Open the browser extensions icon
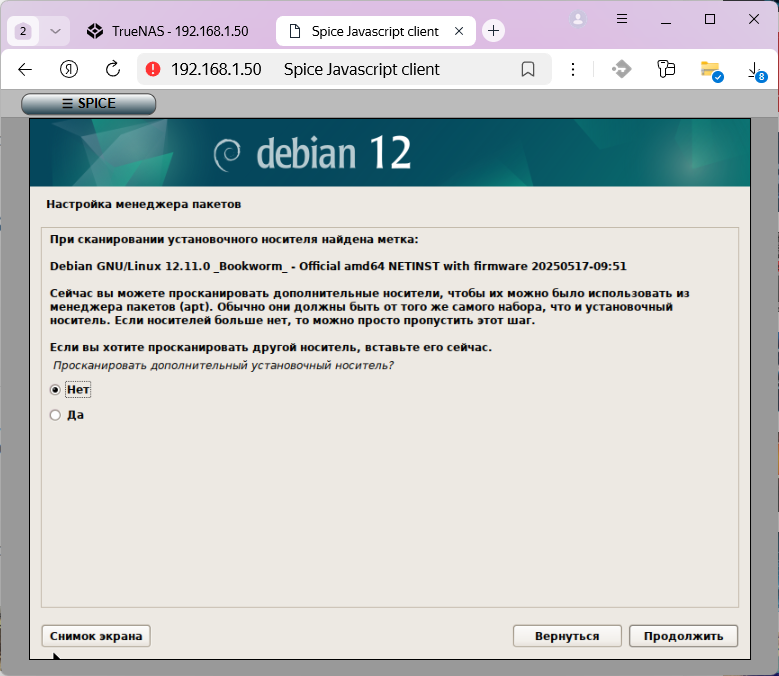Screen dimensions: 779x676 pyautogui.click(x=666, y=69)
